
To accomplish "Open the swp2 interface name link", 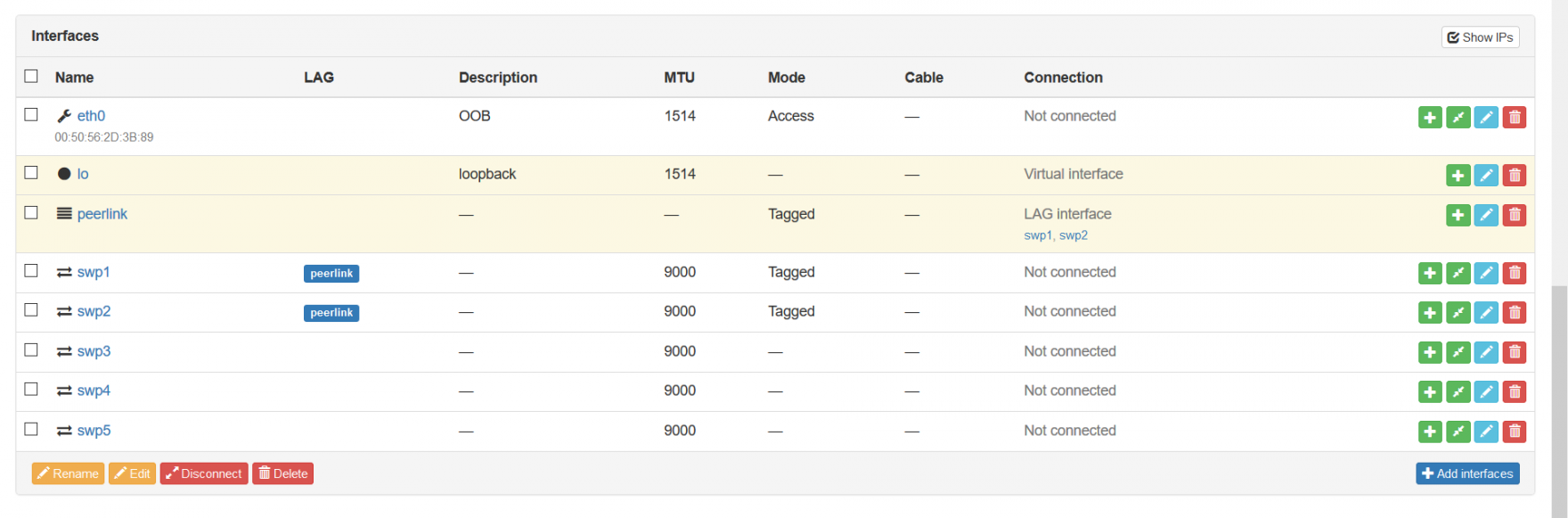I will pyautogui.click(x=94, y=311).
